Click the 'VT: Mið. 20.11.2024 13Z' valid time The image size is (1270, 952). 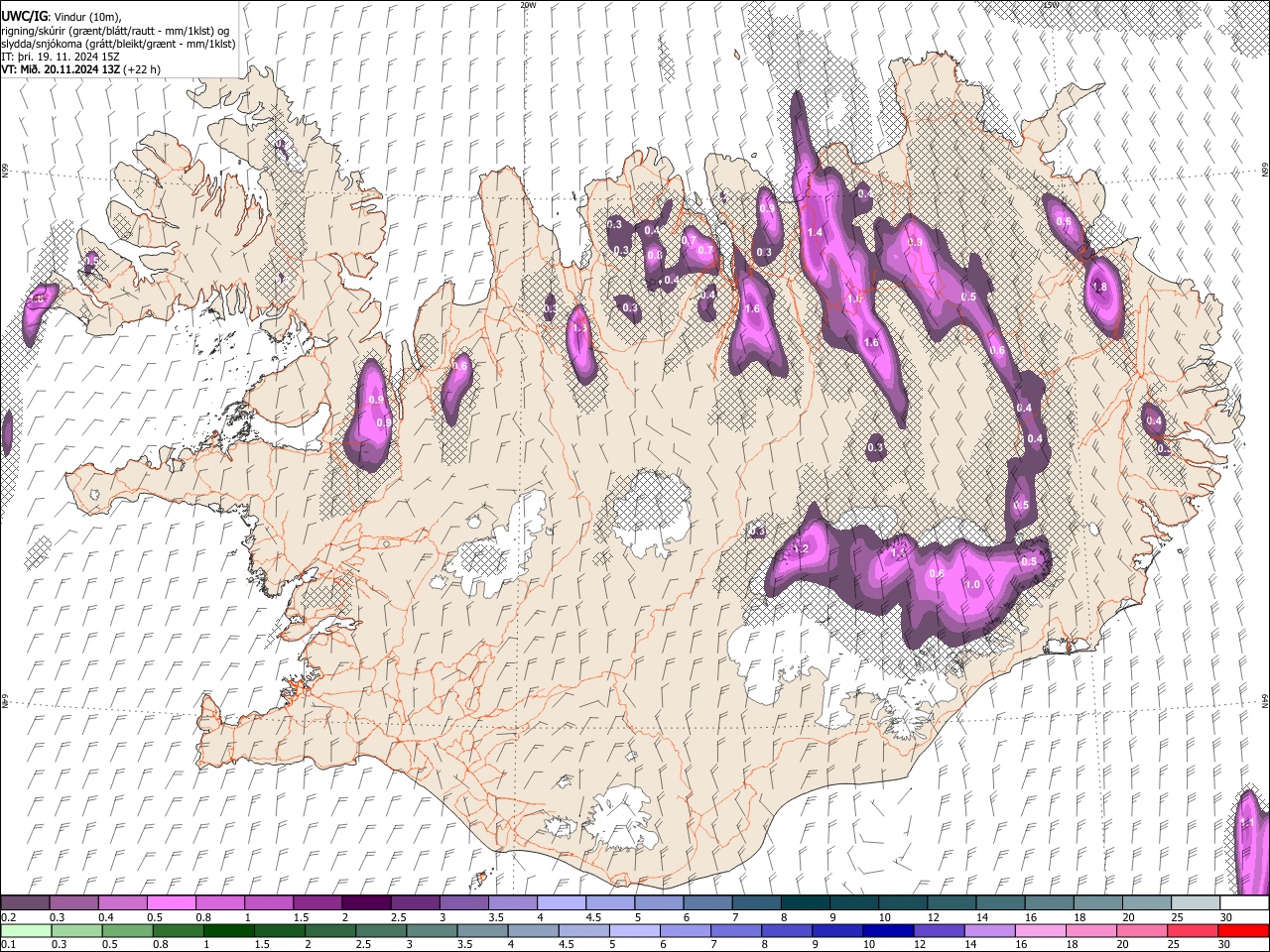point(61,69)
